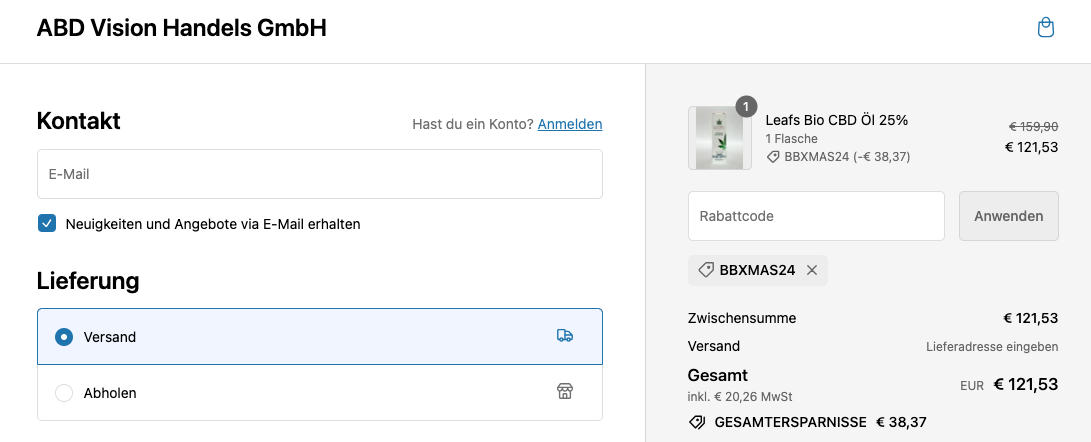Apply discount with the Anwenden button
Image resolution: width=1091 pixels, height=442 pixels.
coord(1009,216)
